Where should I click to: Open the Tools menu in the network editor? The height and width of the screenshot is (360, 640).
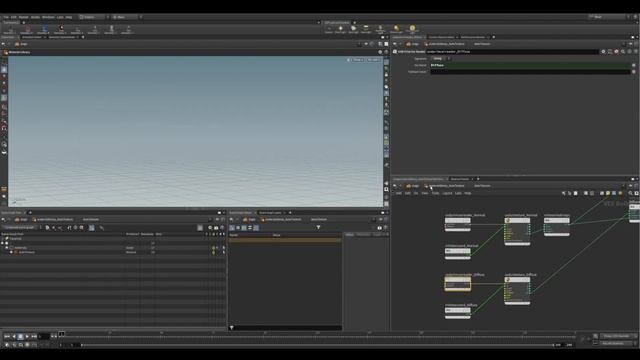436,193
